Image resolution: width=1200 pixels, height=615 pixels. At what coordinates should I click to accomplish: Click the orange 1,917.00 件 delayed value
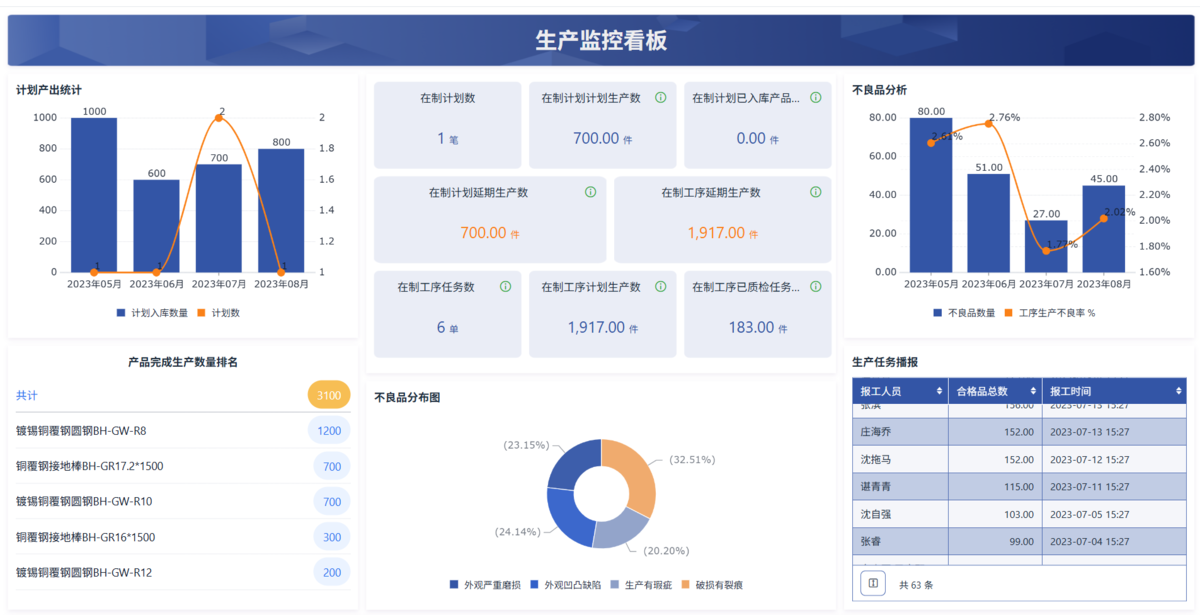point(722,233)
